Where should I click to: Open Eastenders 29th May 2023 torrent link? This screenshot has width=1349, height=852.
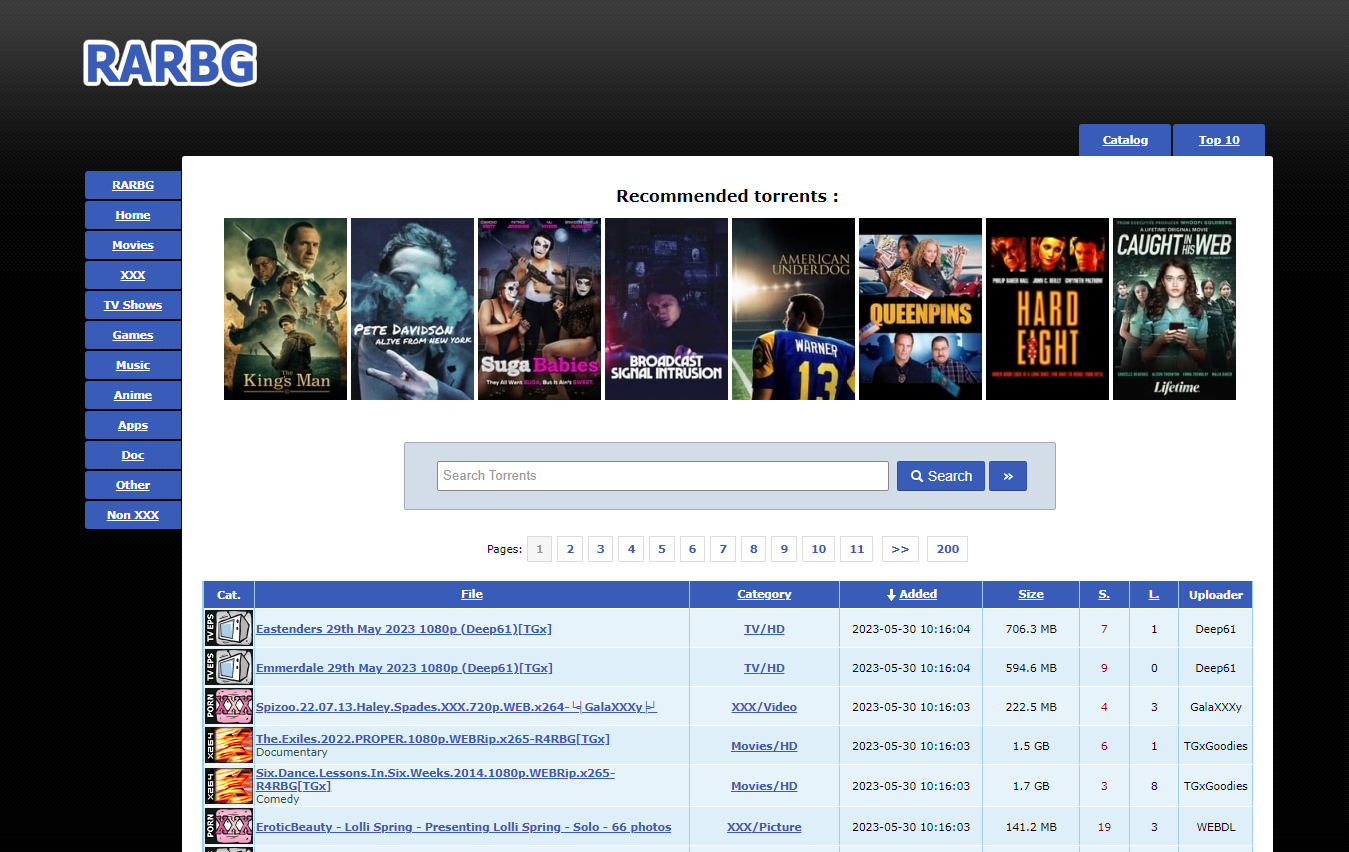pos(404,629)
